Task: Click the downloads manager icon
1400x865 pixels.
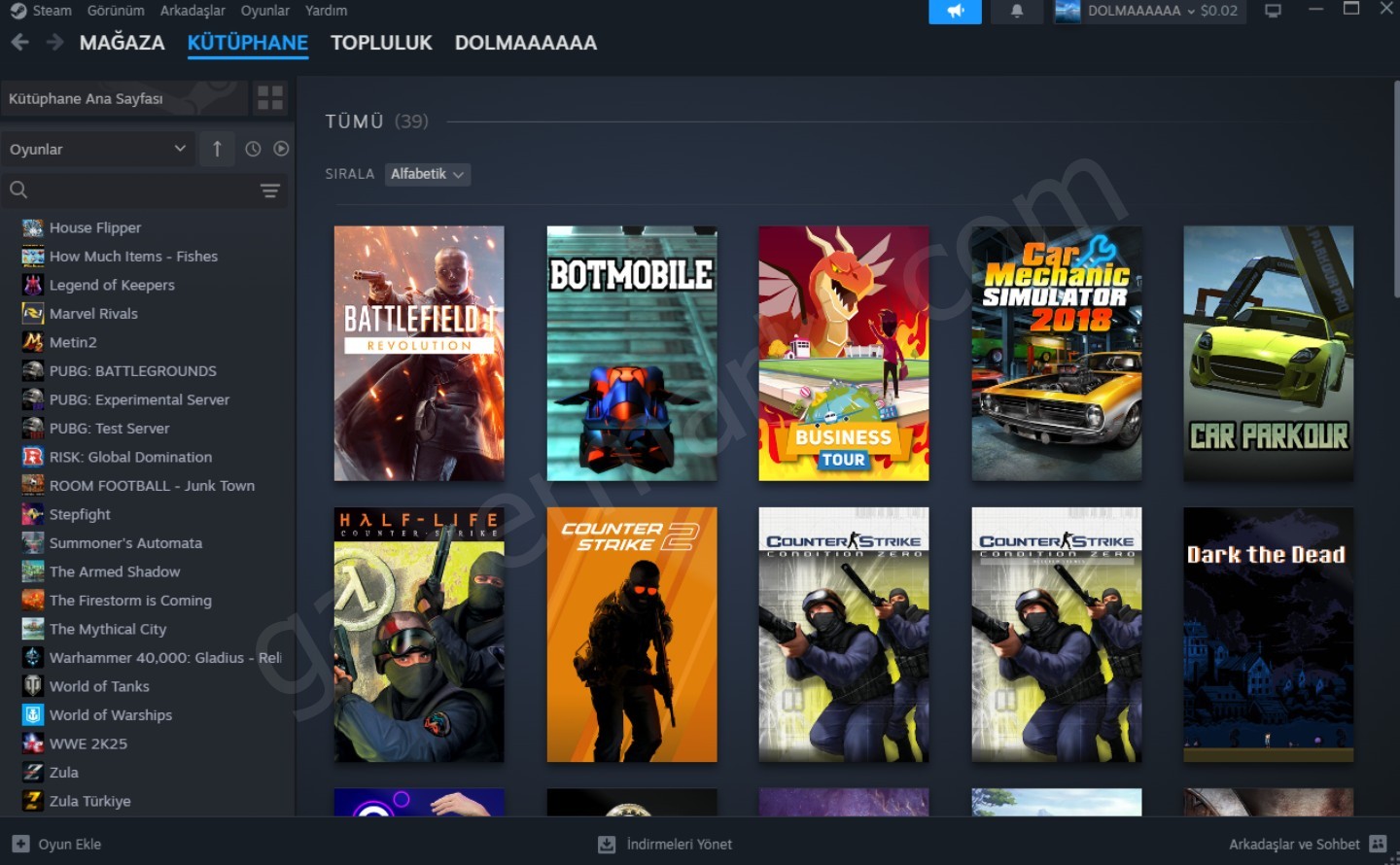Action: tap(607, 845)
